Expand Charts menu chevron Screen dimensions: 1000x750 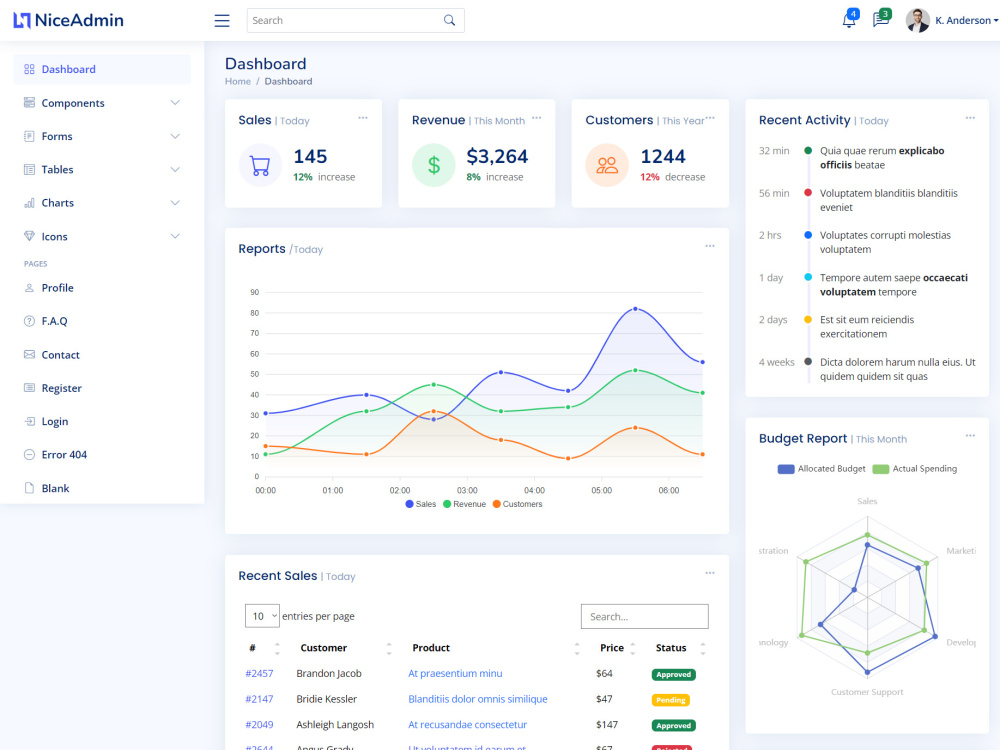(x=175, y=203)
